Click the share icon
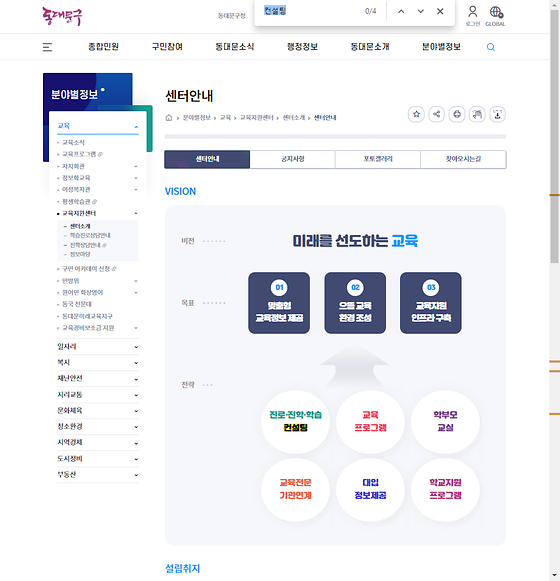 [x=437, y=114]
